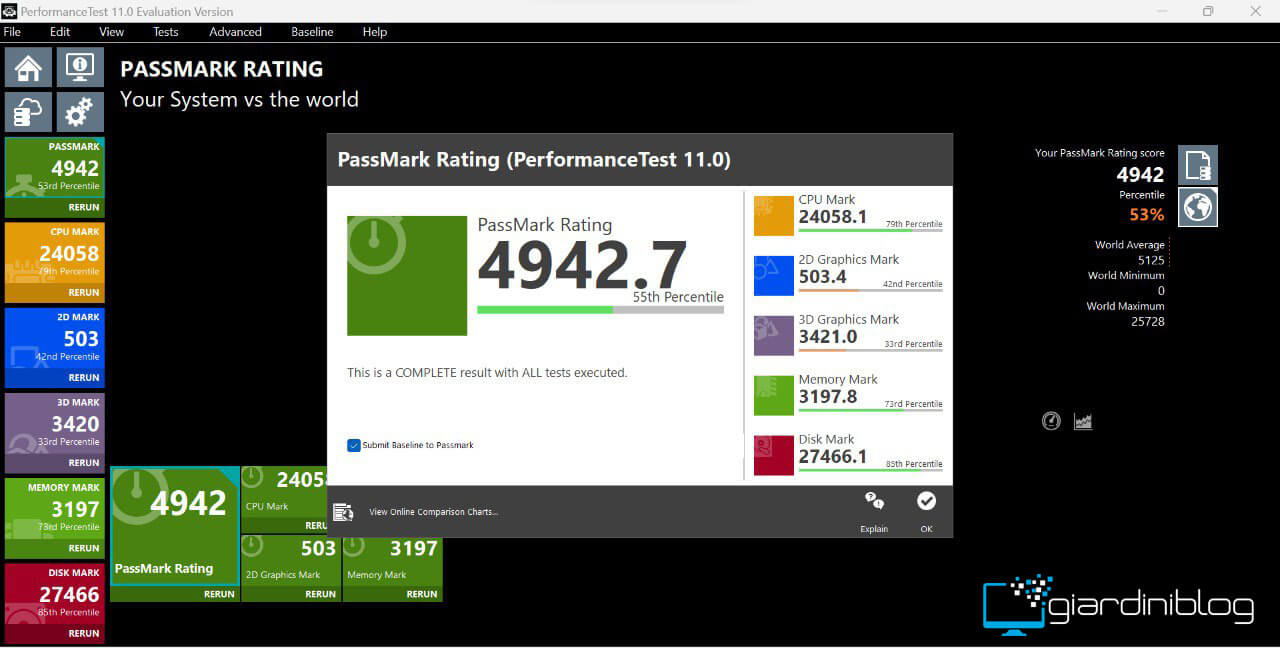Rerun the 2D Graphics Mark bottom tile
The height and width of the screenshot is (648, 1280).
click(320, 594)
